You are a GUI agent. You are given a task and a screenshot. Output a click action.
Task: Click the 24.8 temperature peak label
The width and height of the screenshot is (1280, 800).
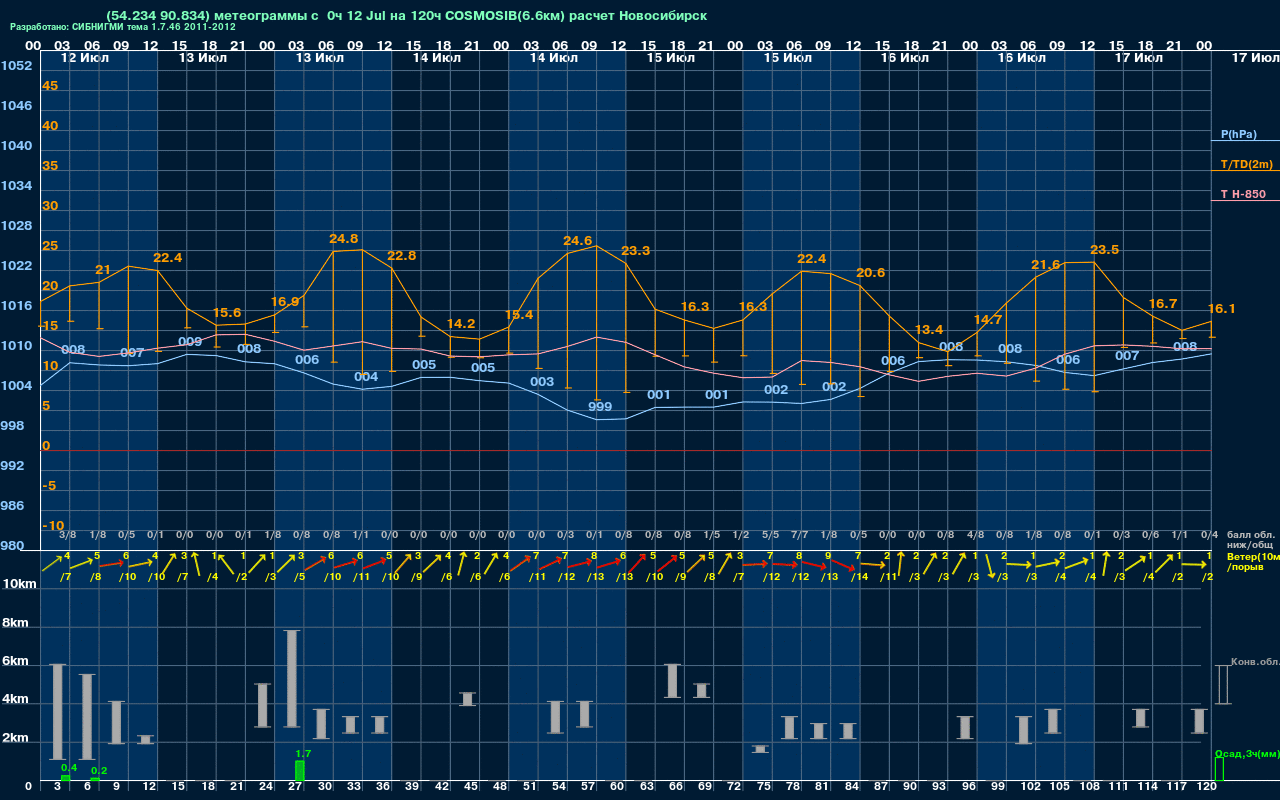click(343, 239)
